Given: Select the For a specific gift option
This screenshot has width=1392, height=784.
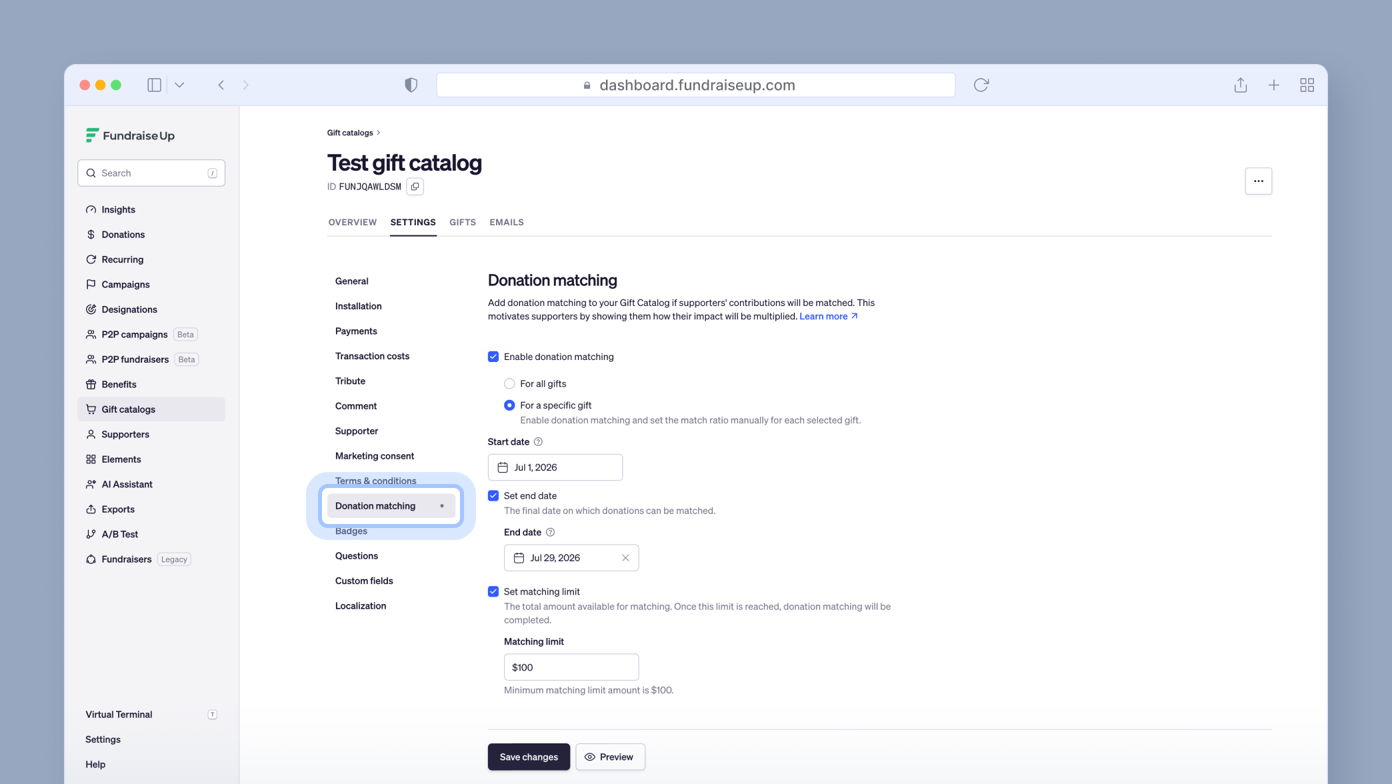Looking at the screenshot, I should (x=509, y=405).
